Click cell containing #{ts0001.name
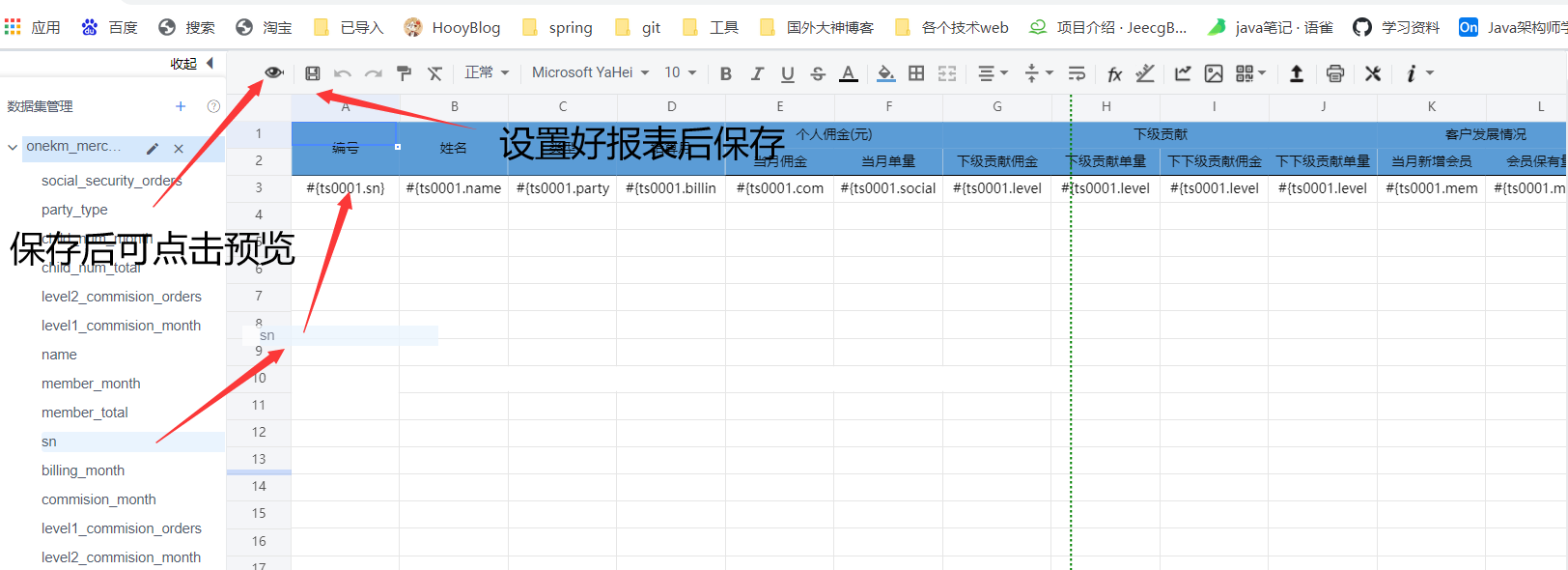The image size is (1568, 570). click(x=454, y=188)
